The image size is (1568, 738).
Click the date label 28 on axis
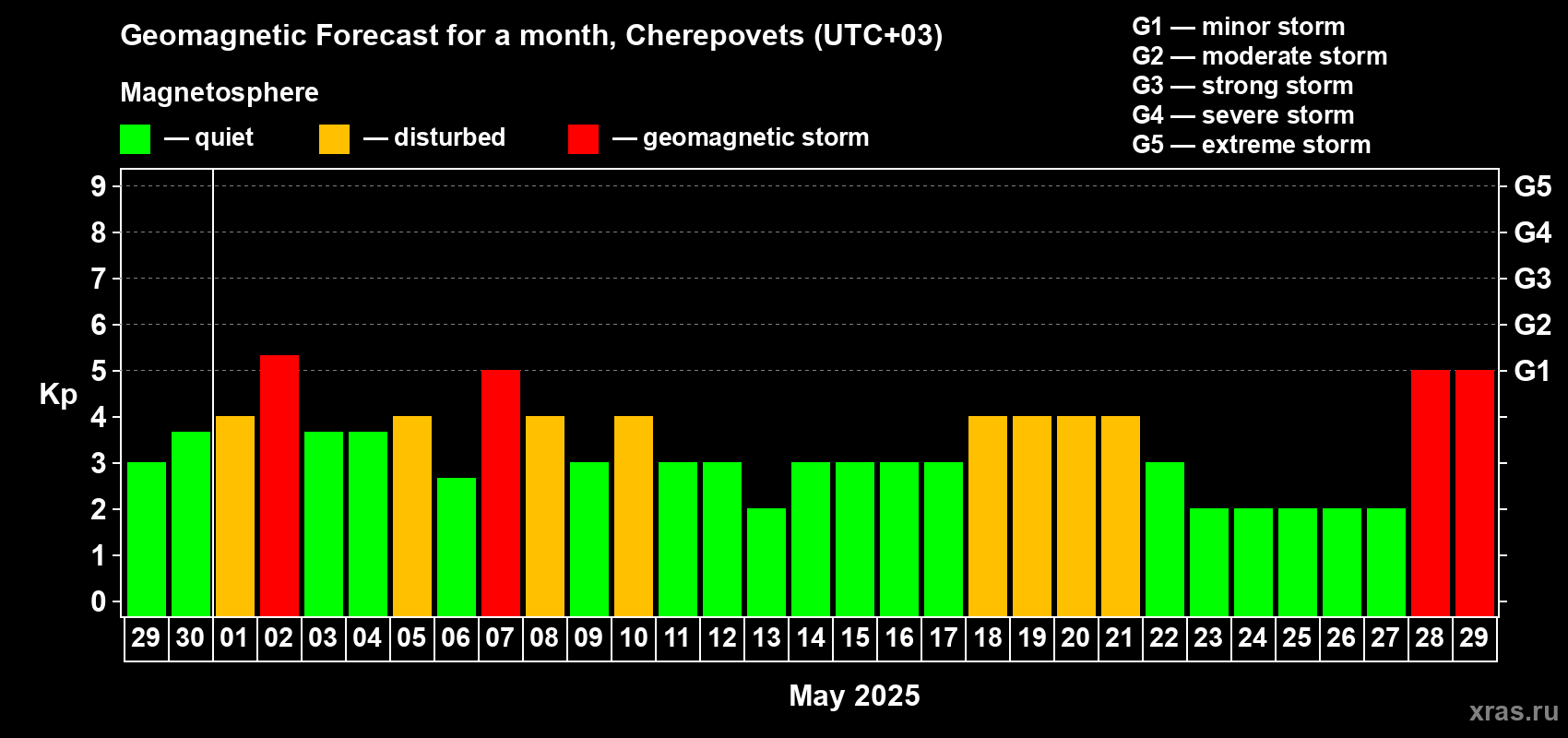pos(1430,637)
